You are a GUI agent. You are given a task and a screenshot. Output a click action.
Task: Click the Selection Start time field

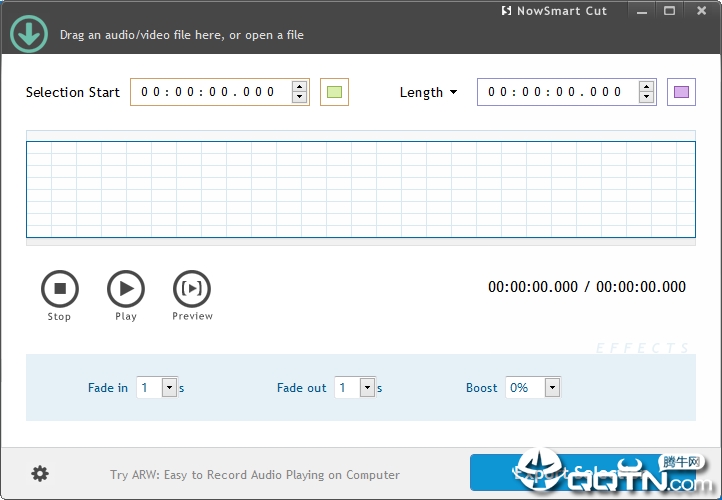click(211, 92)
